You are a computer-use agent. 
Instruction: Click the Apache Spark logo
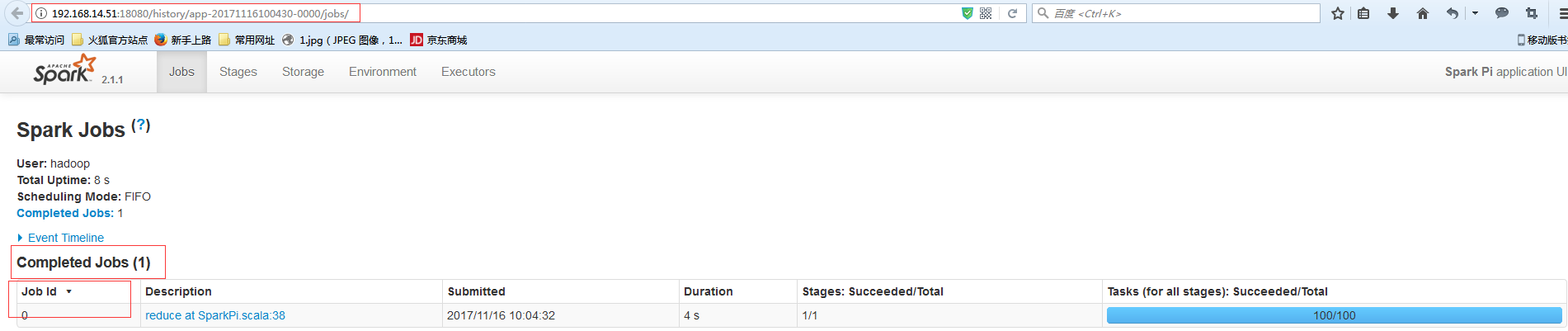pos(65,70)
